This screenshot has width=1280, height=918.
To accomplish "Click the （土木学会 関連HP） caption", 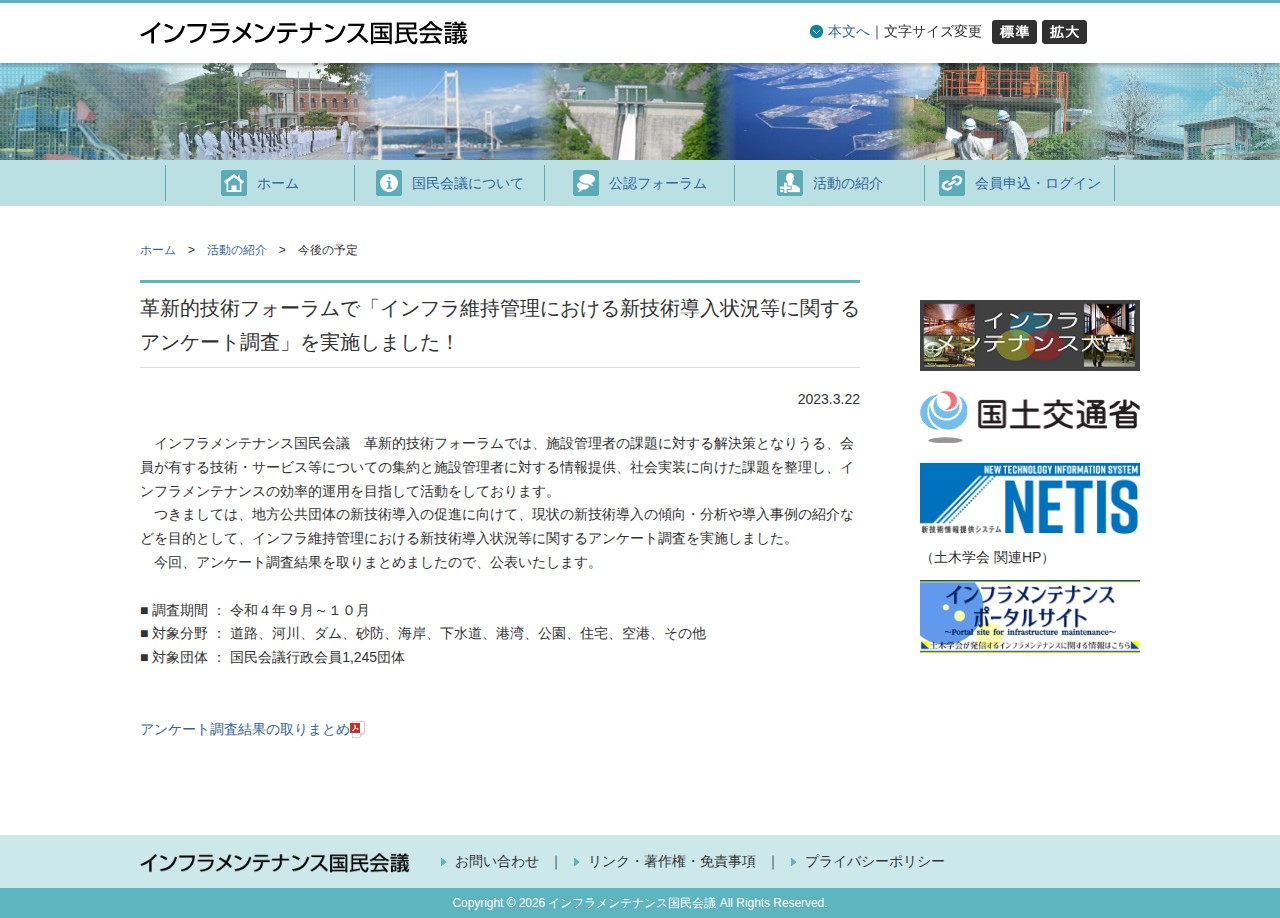I will pyautogui.click(x=987, y=557).
